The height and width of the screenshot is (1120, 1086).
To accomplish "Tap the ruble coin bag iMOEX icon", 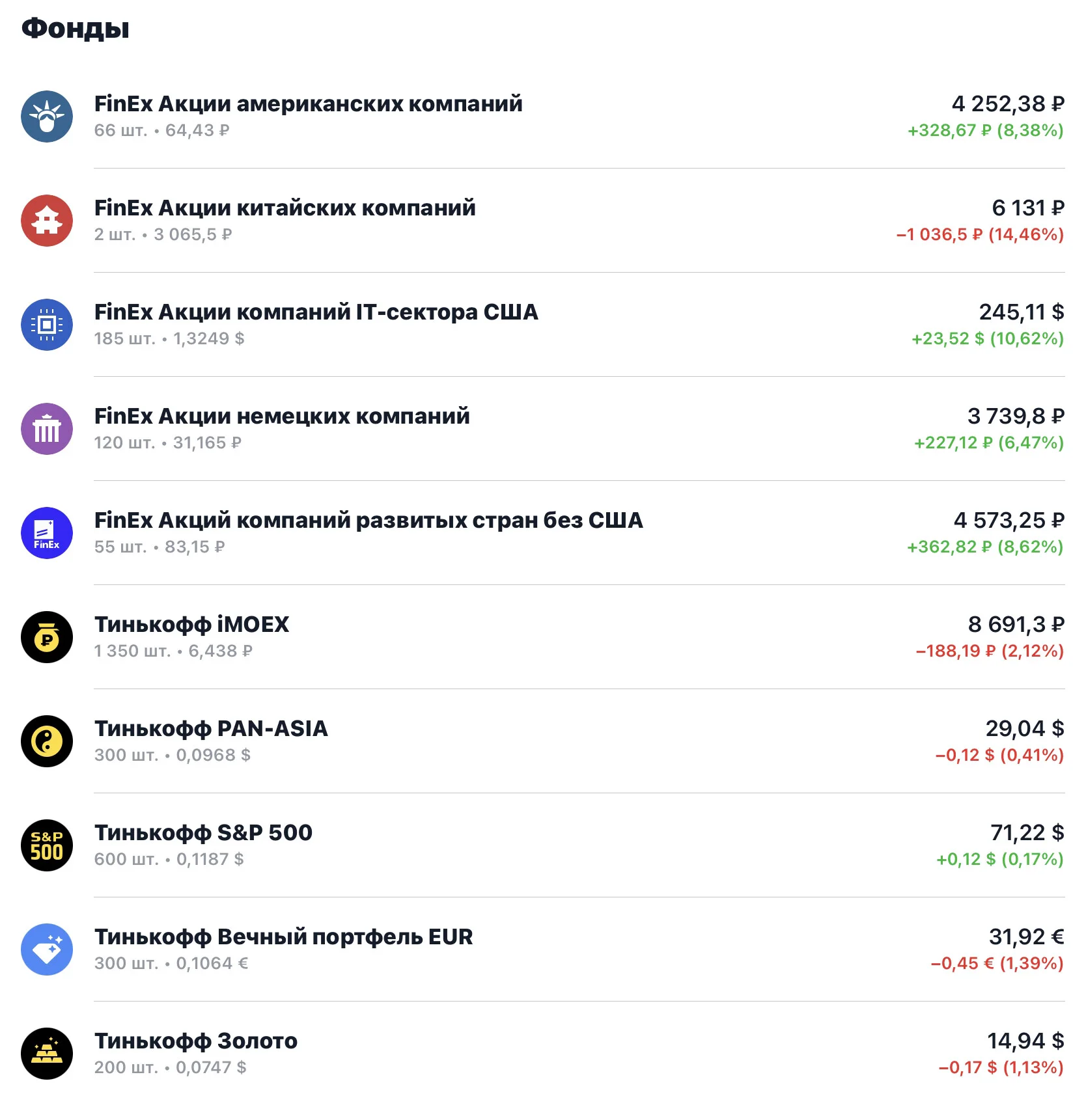I will tap(47, 637).
